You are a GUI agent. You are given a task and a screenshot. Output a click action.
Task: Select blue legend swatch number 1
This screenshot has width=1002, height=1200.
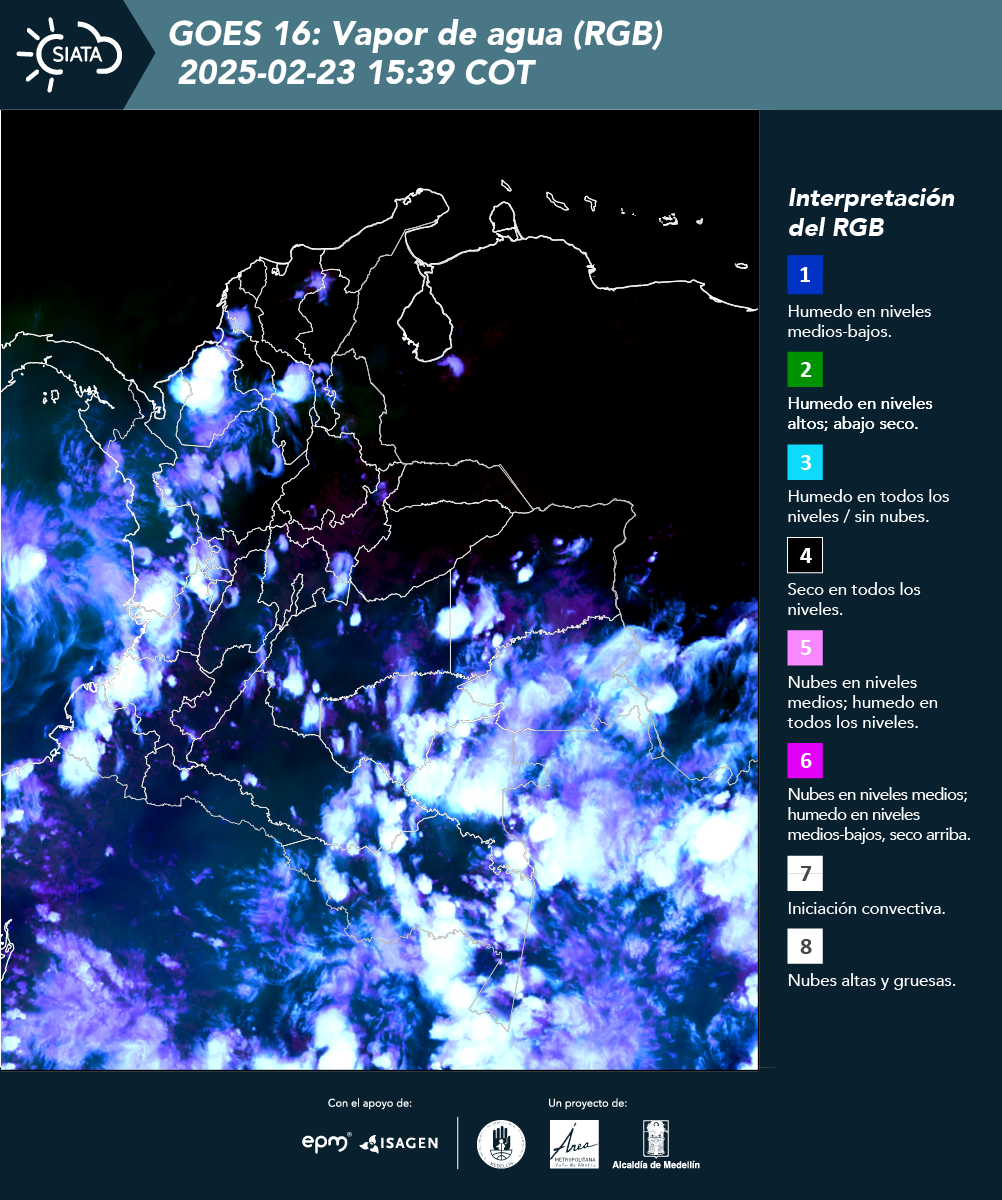pos(805,275)
